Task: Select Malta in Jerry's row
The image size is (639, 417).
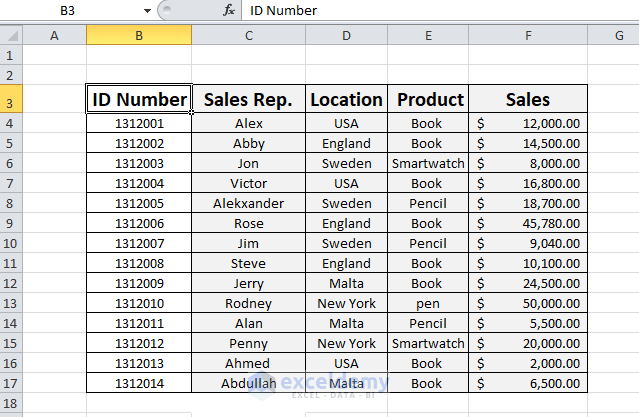Action: pos(346,283)
